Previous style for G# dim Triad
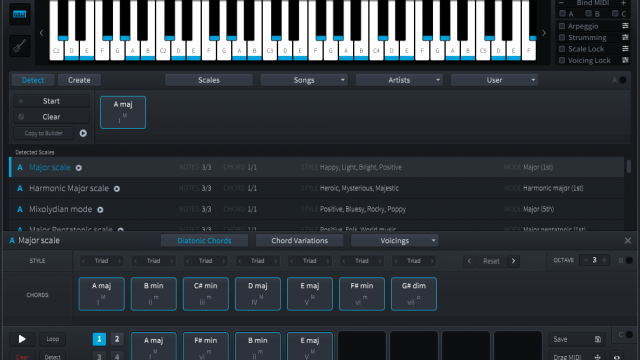This screenshot has height=360, width=640. [396, 261]
